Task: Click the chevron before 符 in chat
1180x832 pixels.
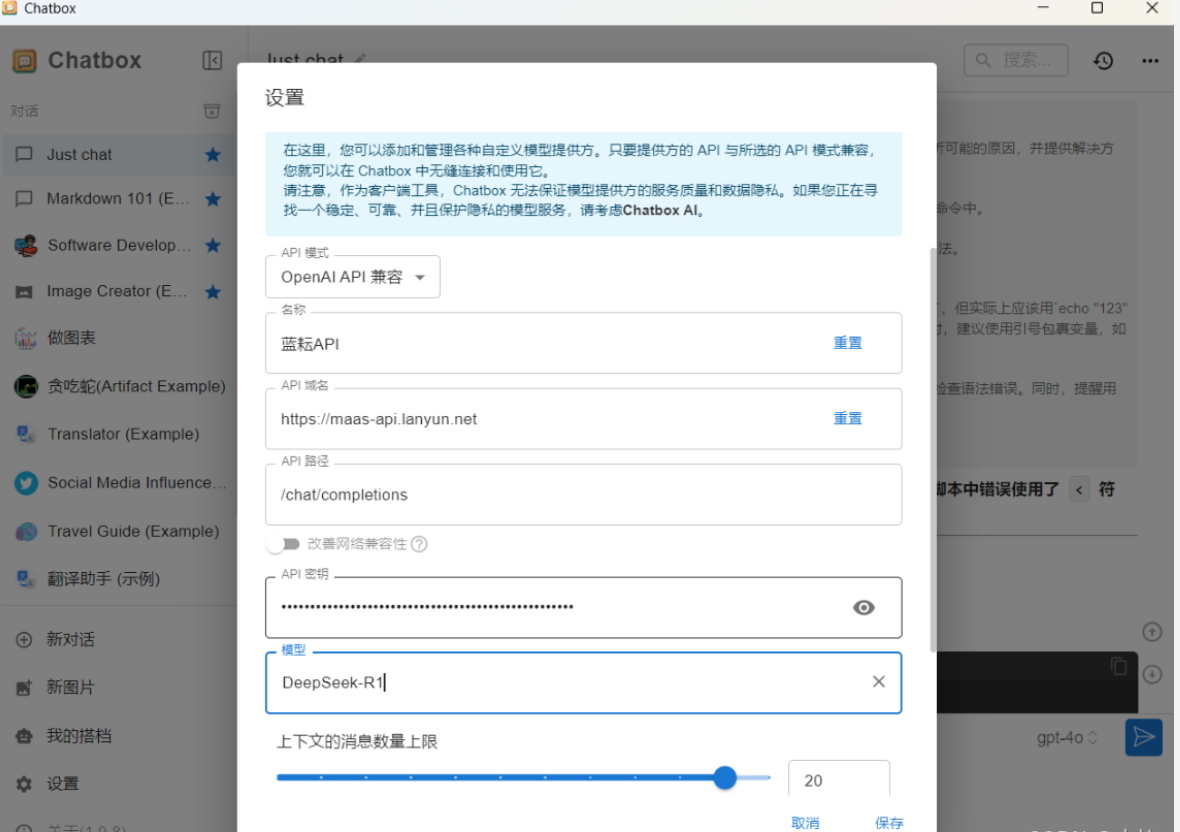Action: click(1079, 490)
